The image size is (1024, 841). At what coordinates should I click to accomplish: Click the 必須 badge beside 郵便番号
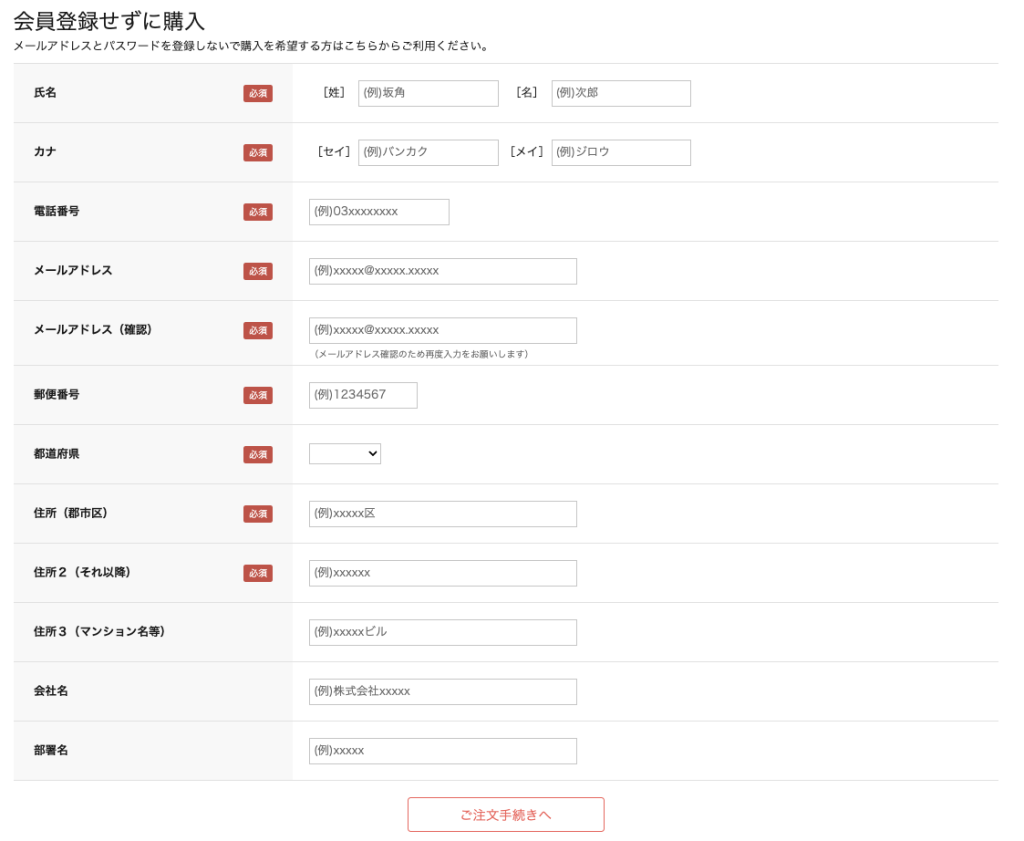click(258, 395)
